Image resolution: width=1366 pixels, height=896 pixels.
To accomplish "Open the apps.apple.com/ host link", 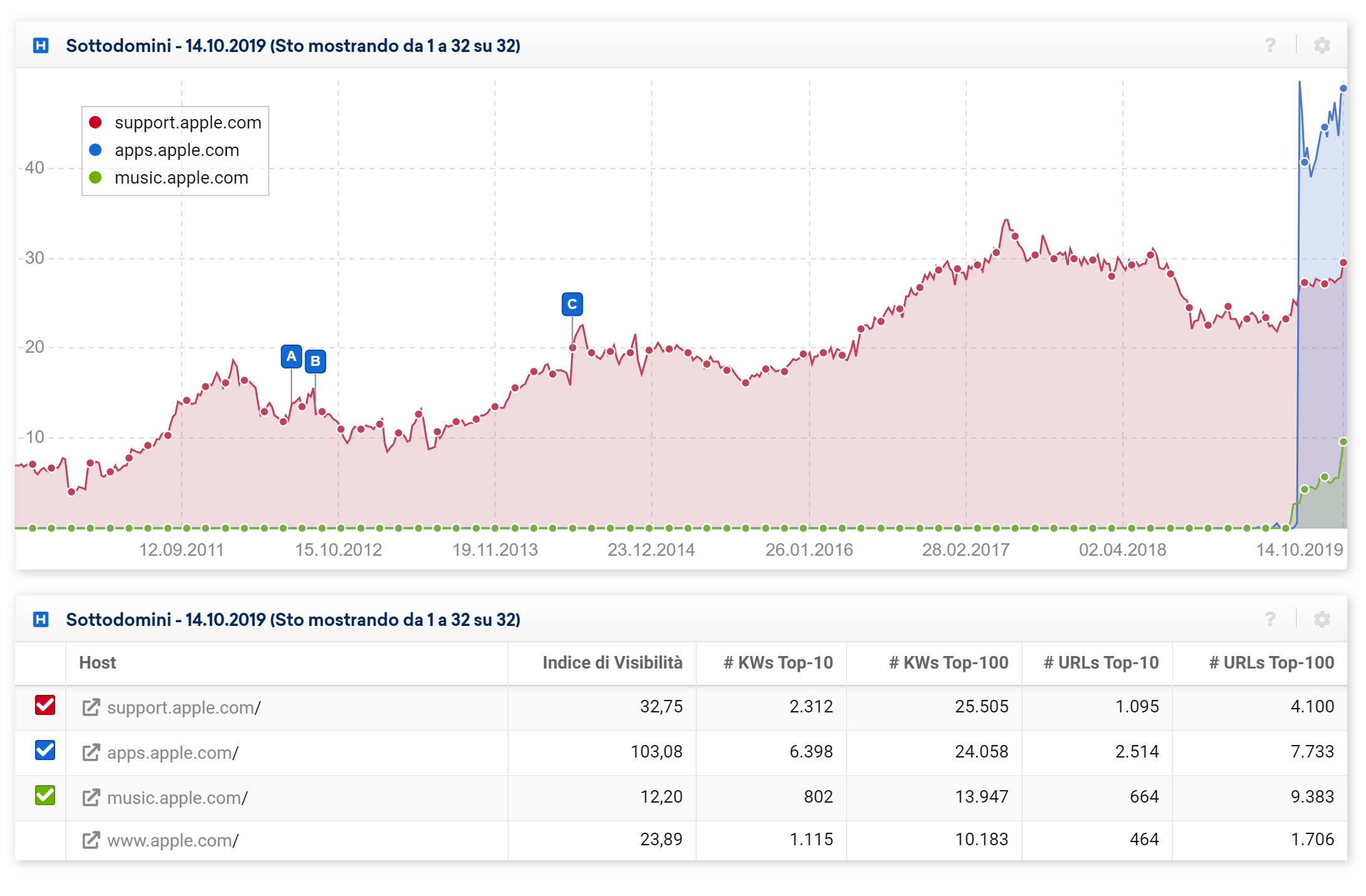I will click(172, 753).
